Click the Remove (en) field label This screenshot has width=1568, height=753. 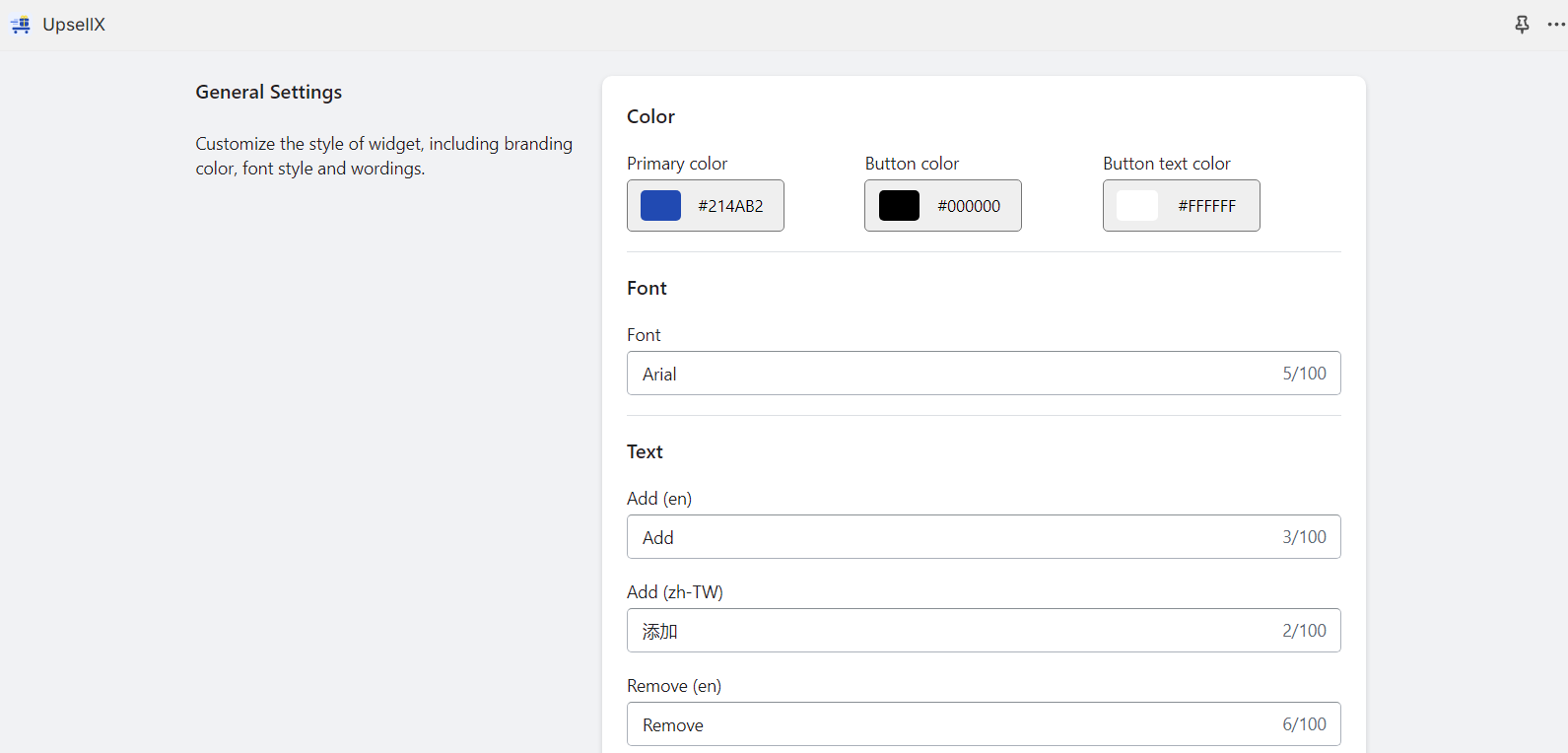(674, 686)
